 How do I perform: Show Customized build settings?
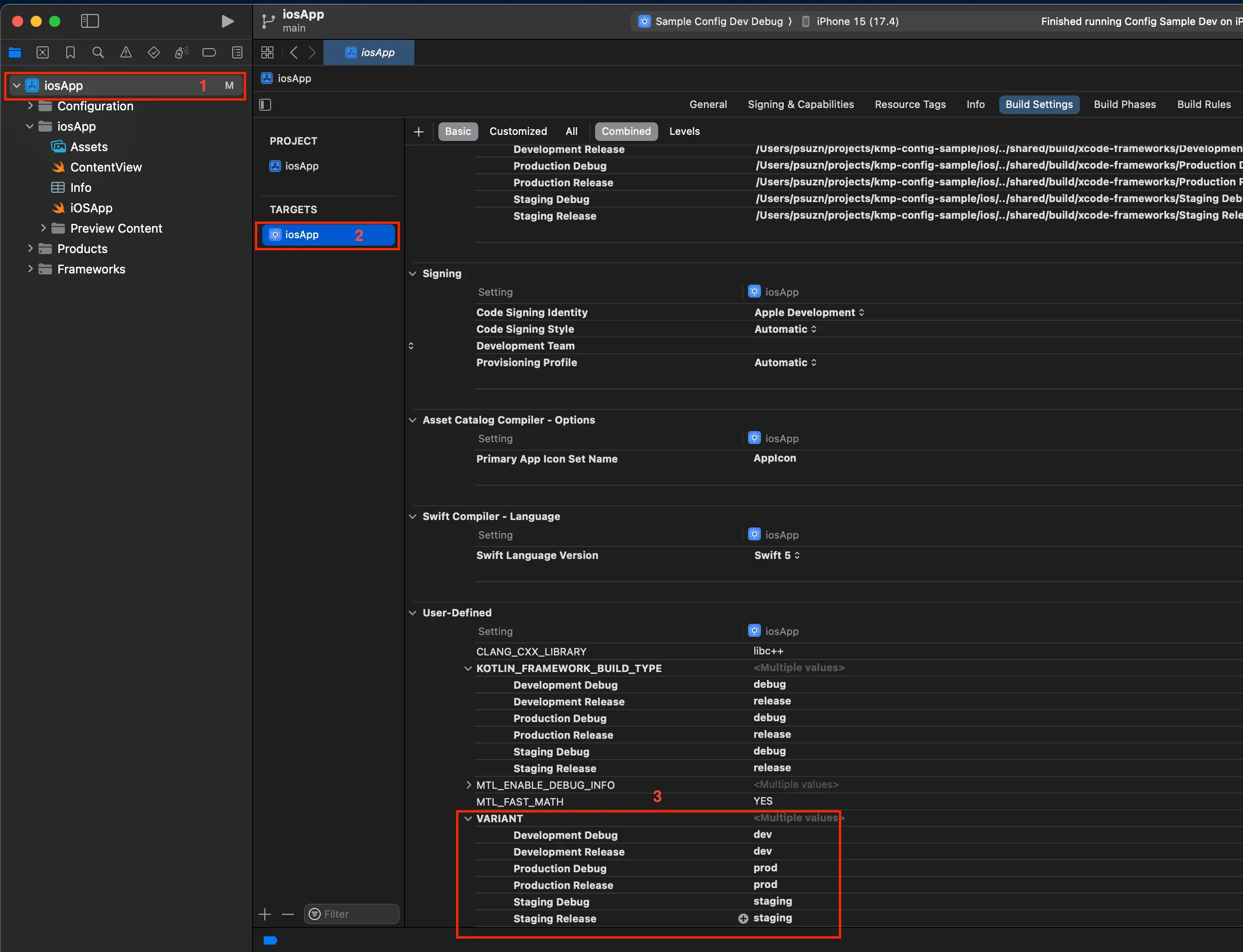(x=518, y=132)
